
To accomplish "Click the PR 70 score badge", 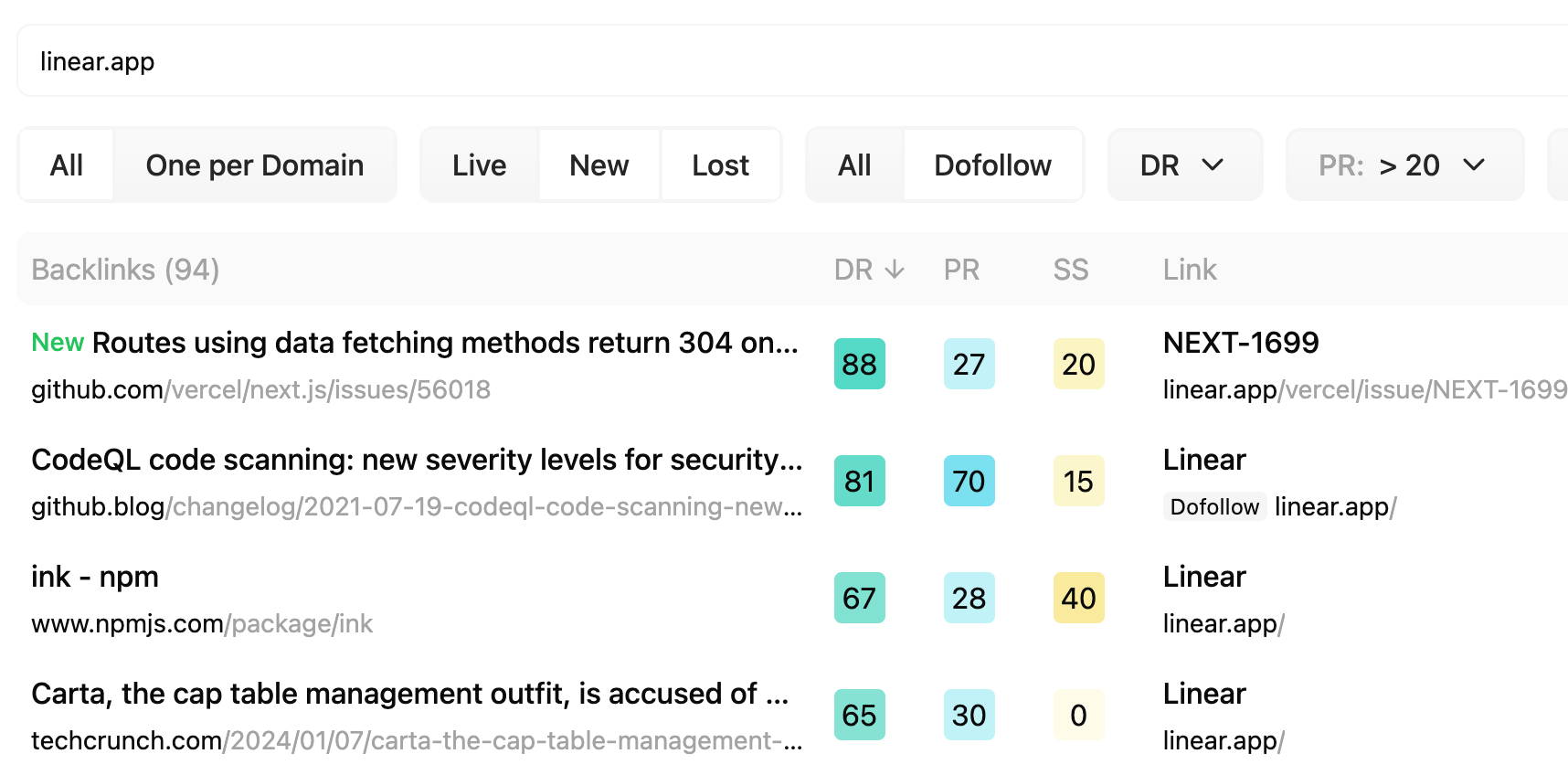I will [969, 482].
